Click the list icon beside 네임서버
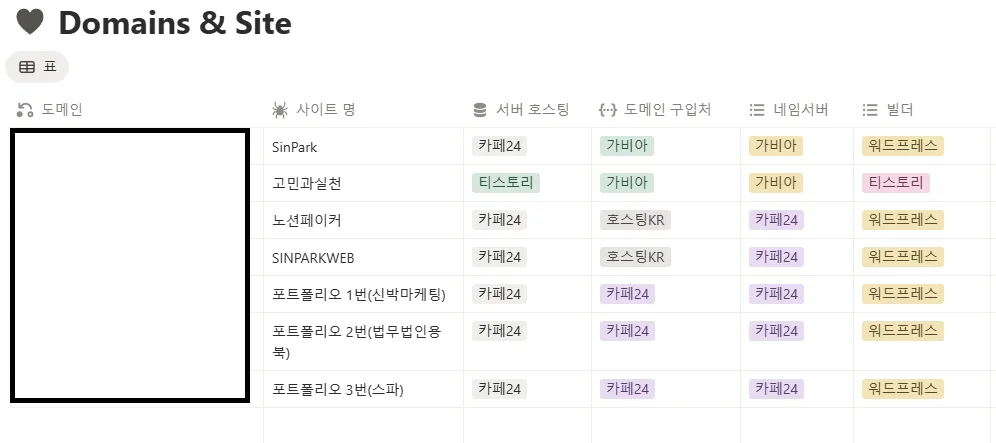Viewport: 996px width, 443px height. 757,110
